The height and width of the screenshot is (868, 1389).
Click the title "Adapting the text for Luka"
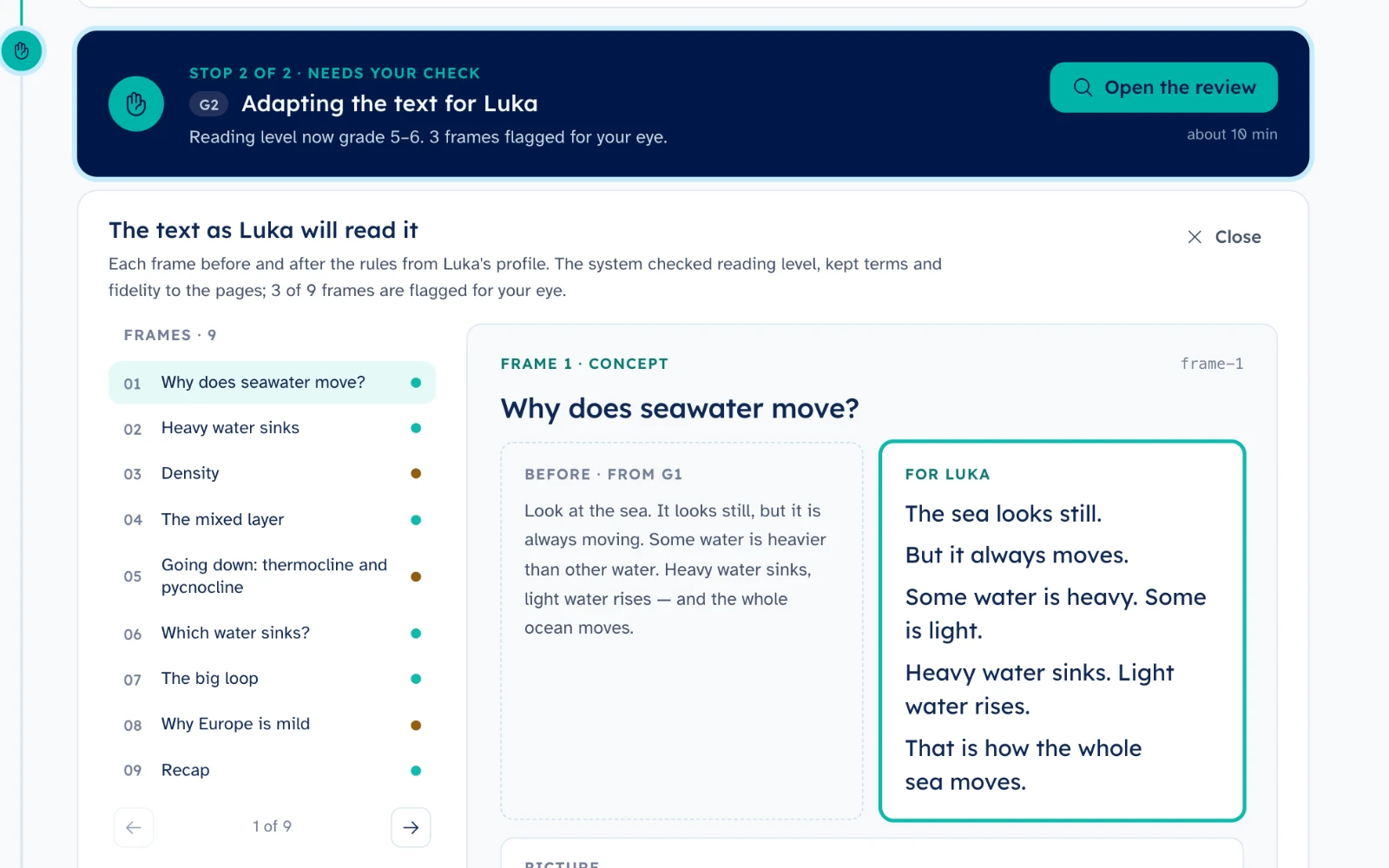pyautogui.click(x=390, y=104)
